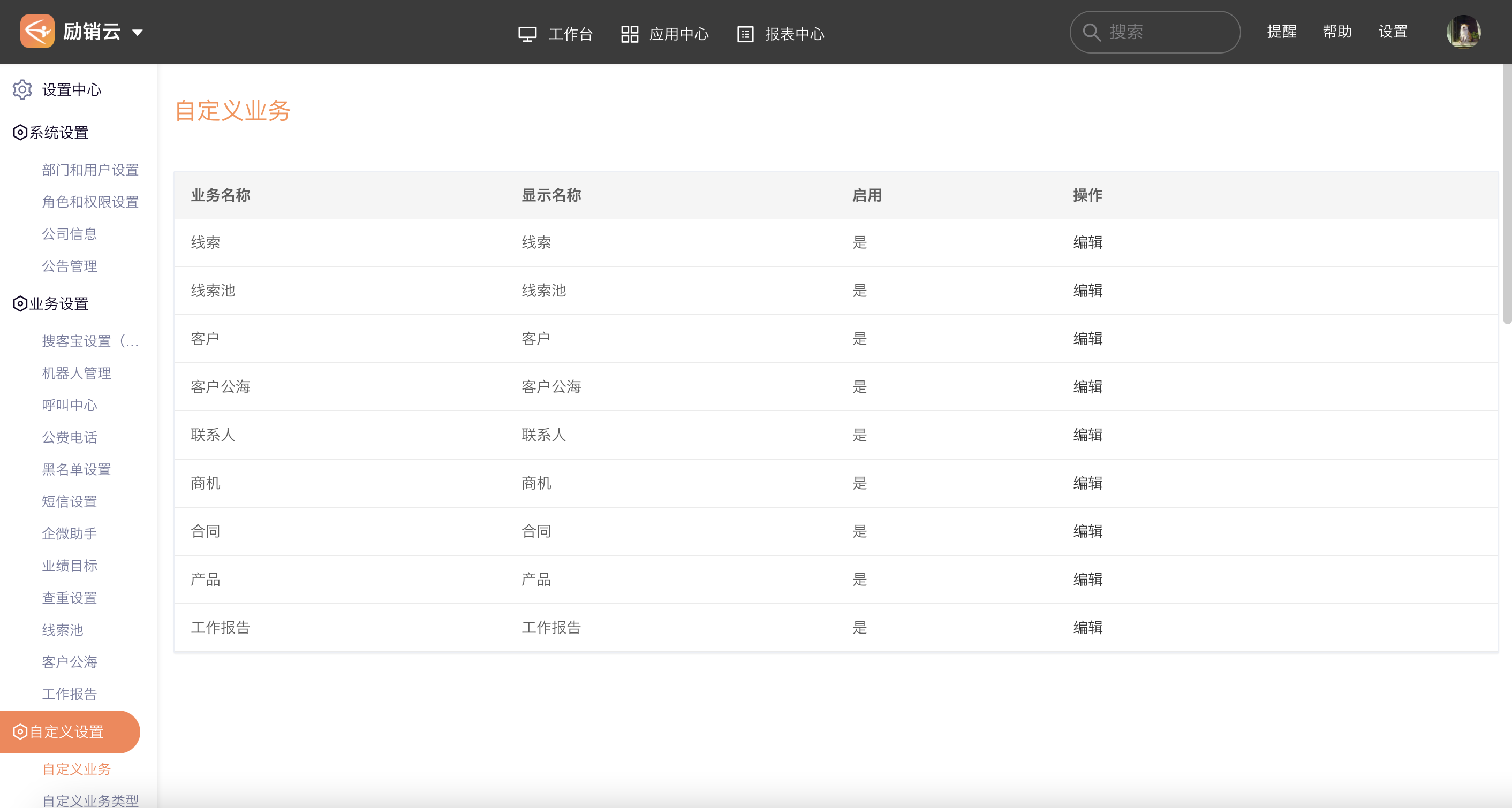Click the search magnifier icon
Viewport: 1512px width, 808px height.
pyautogui.click(x=1091, y=32)
